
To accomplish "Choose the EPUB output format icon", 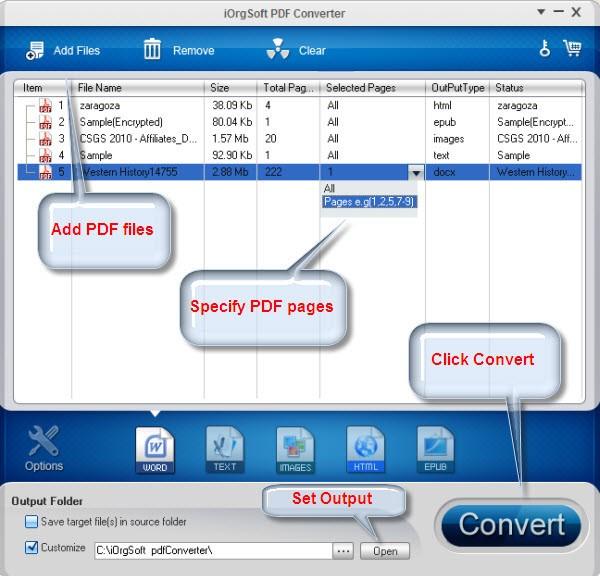I will click(x=437, y=448).
